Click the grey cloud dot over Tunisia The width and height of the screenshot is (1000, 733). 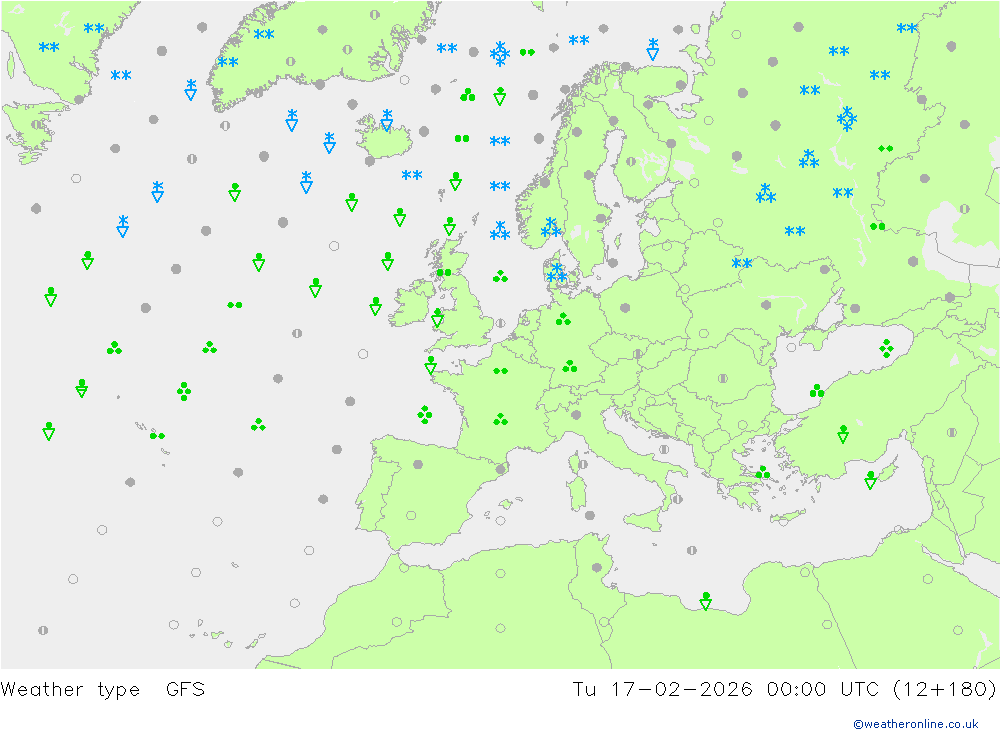597,567
